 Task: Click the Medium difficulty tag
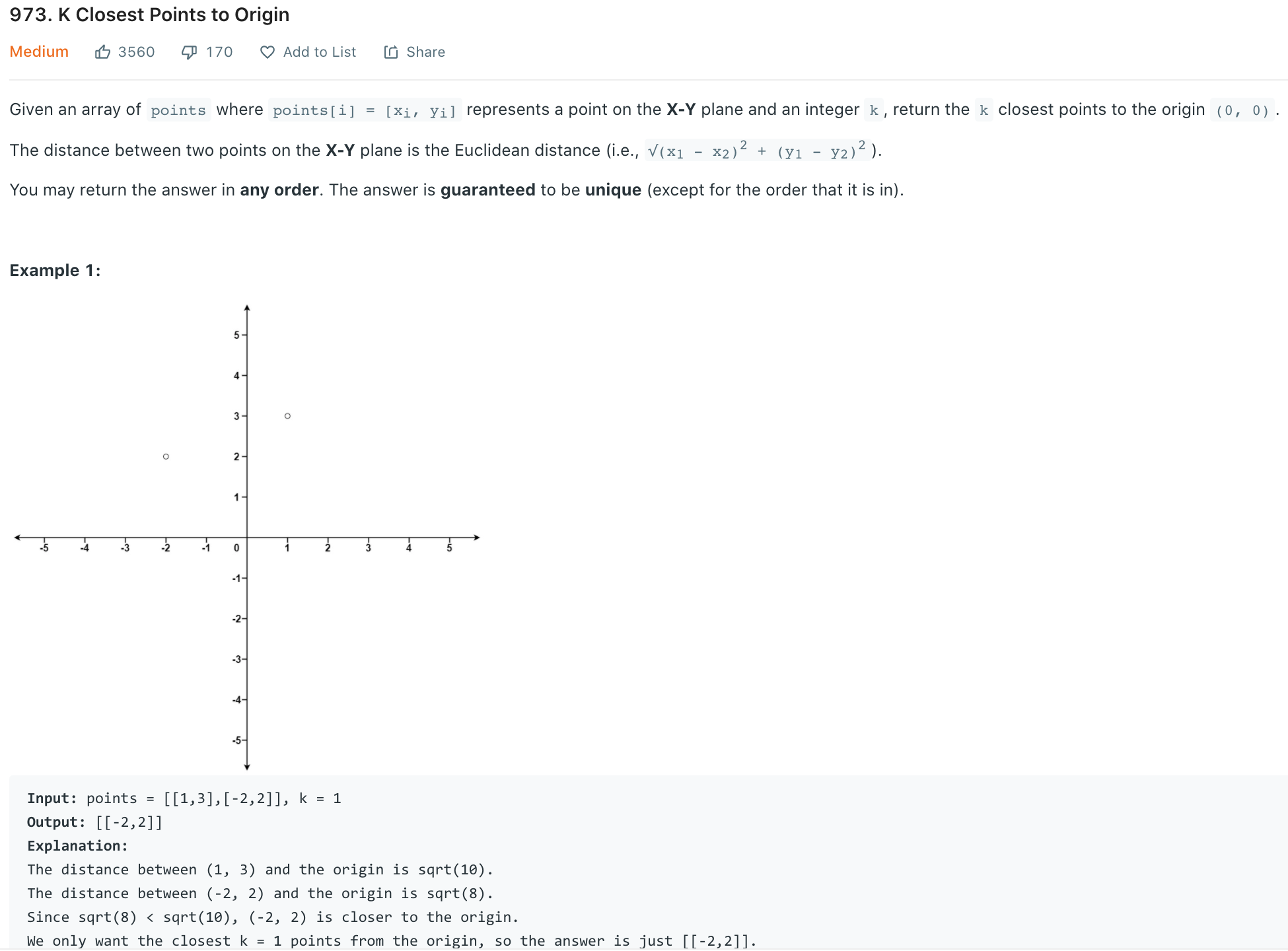pos(36,51)
